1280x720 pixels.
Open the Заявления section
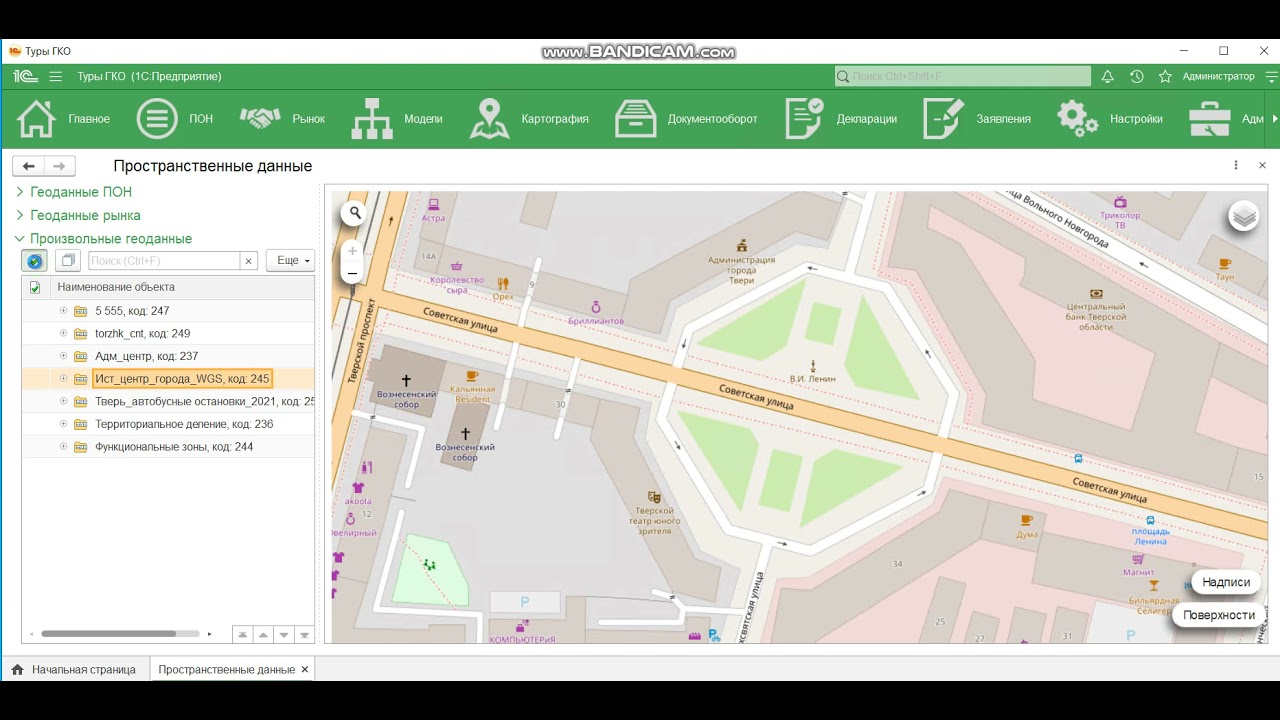tap(977, 119)
